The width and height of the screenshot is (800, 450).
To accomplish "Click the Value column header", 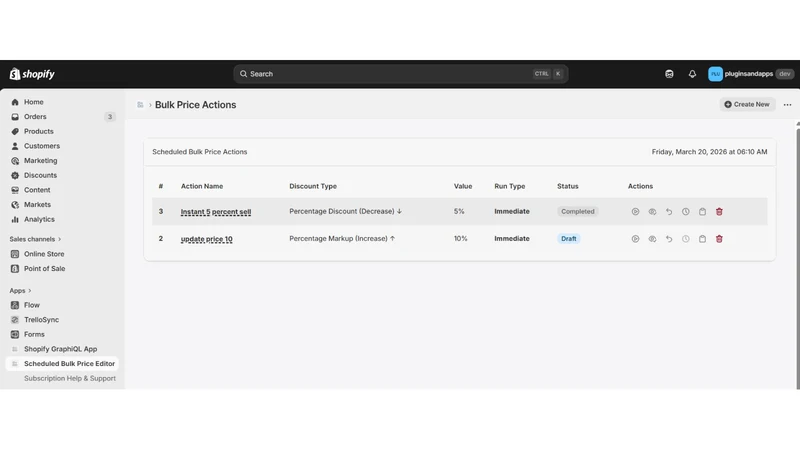I will (463, 186).
